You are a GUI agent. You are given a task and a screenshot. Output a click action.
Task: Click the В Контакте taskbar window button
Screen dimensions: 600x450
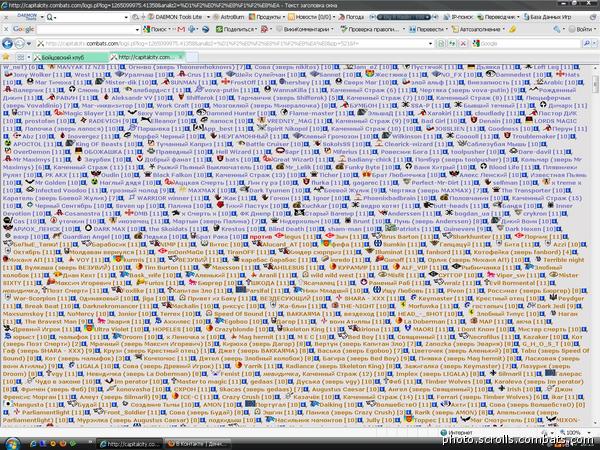click(x=198, y=444)
